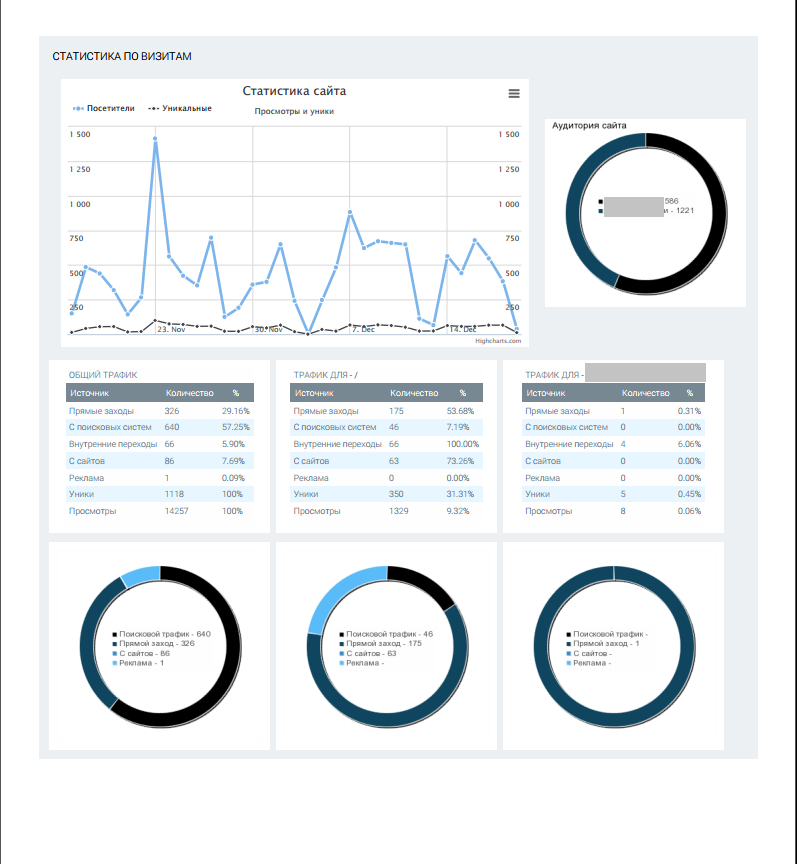Click Количество header in ТРАФИК ДЛЯ - / table
This screenshot has height=864, width=797.
pos(414,394)
